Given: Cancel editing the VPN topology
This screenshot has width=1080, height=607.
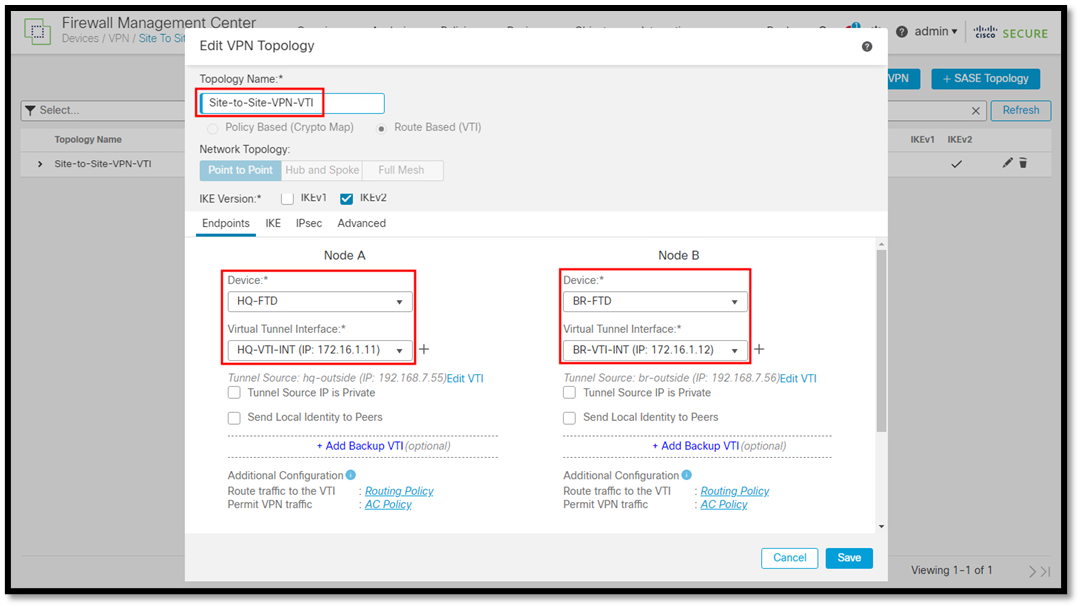Looking at the screenshot, I should click(789, 558).
